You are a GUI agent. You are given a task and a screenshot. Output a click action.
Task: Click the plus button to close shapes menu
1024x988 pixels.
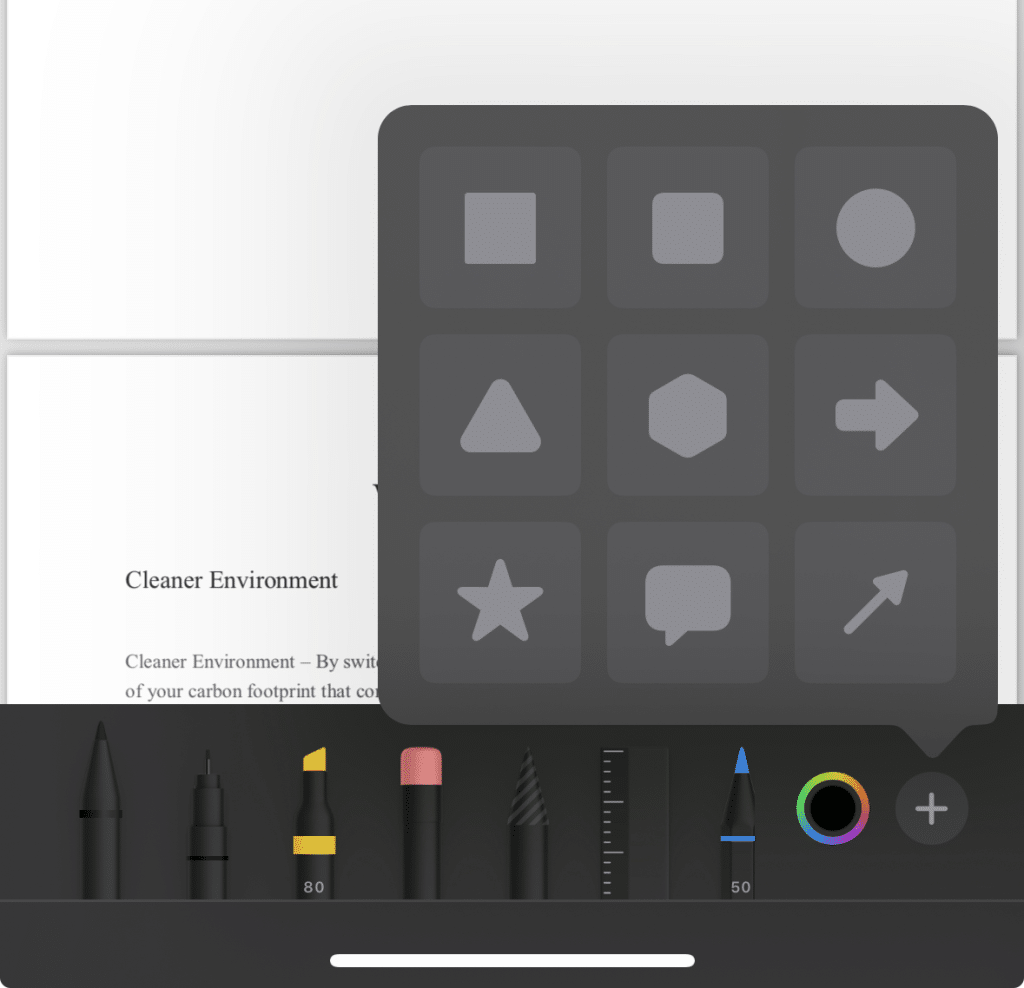point(931,808)
